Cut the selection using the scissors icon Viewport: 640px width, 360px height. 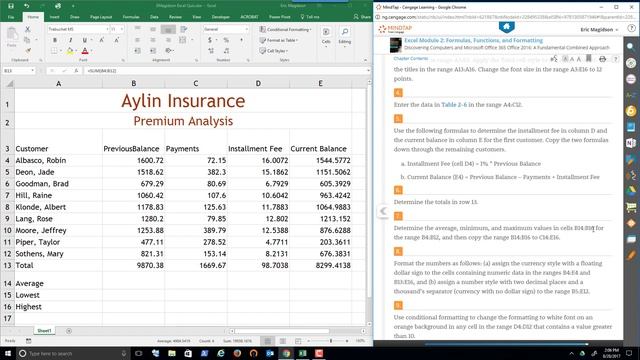[27, 29]
